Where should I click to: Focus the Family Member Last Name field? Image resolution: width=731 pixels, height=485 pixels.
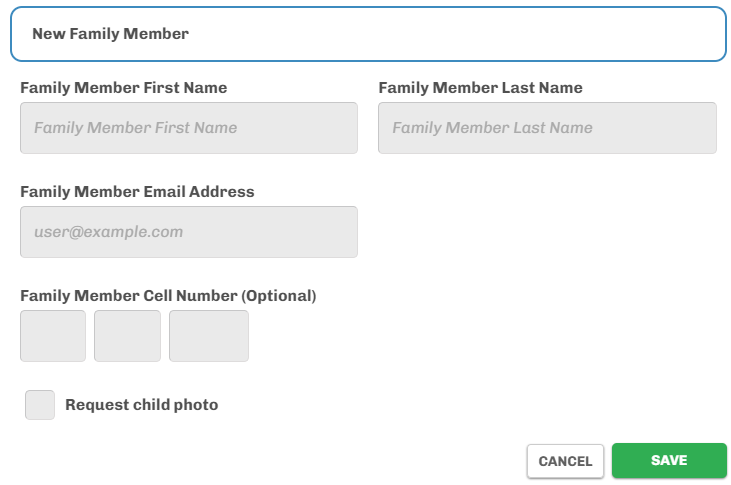click(547, 128)
